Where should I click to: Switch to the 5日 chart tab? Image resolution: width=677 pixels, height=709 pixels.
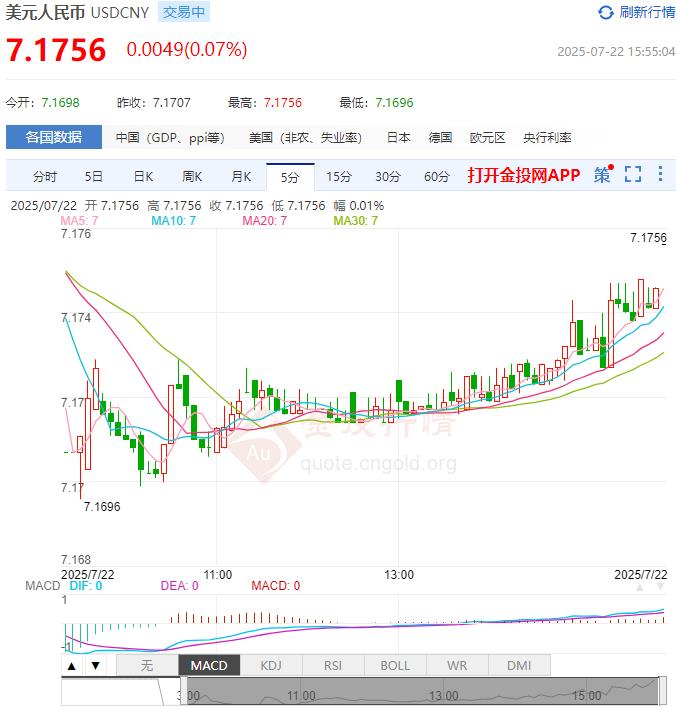pyautogui.click(x=94, y=176)
